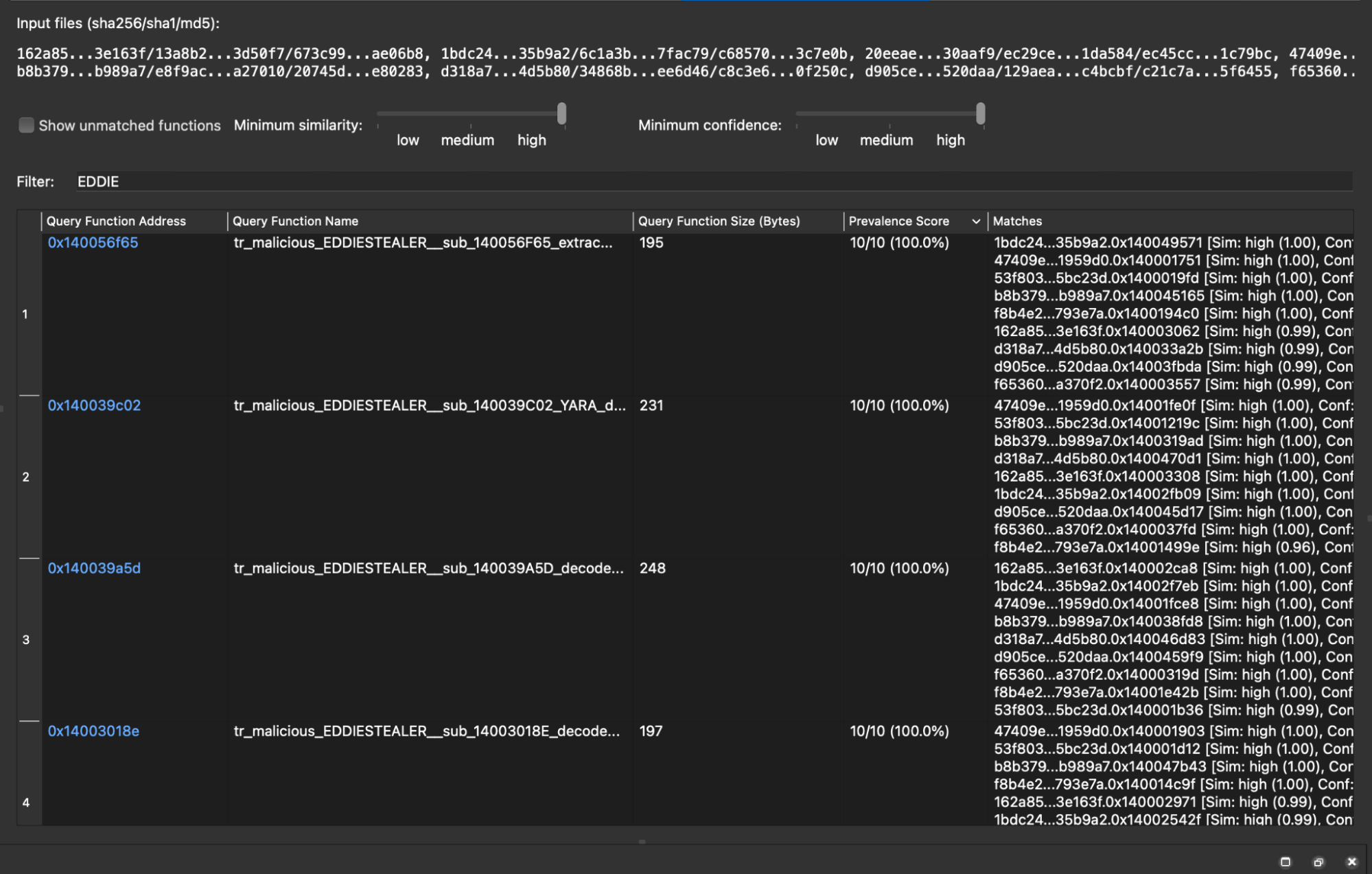Select the sub_140039A5D_decode function name cell
Image resolution: width=1372 pixels, height=874 pixels.
428,568
